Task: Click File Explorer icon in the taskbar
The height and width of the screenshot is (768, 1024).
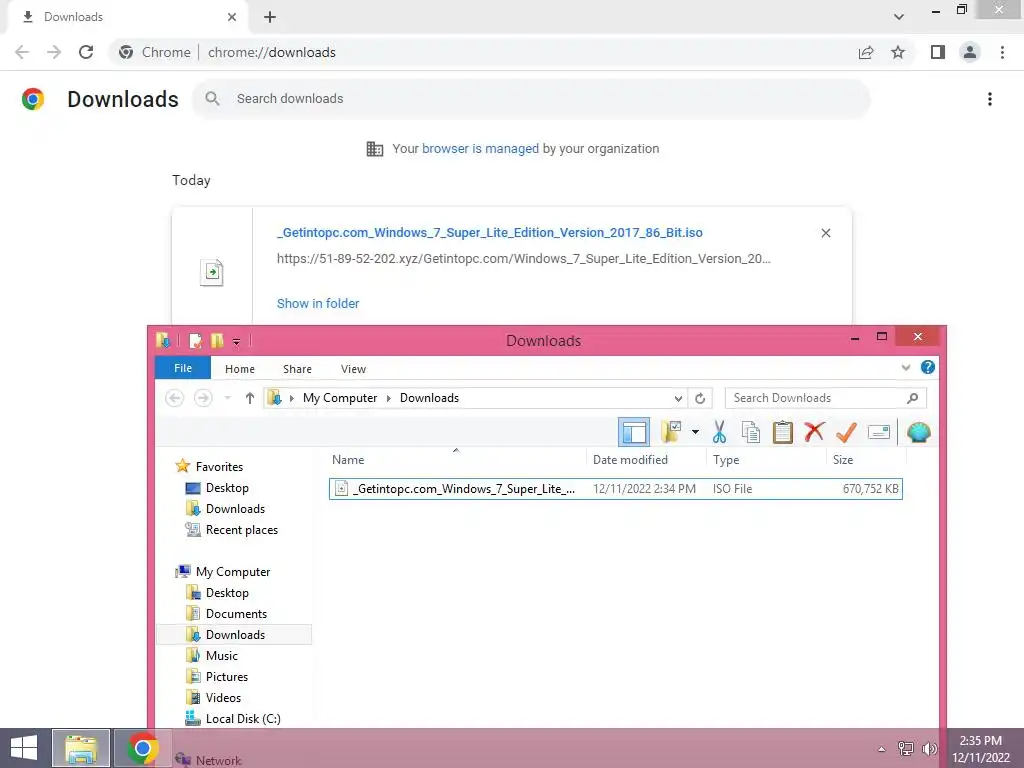Action: [x=80, y=748]
